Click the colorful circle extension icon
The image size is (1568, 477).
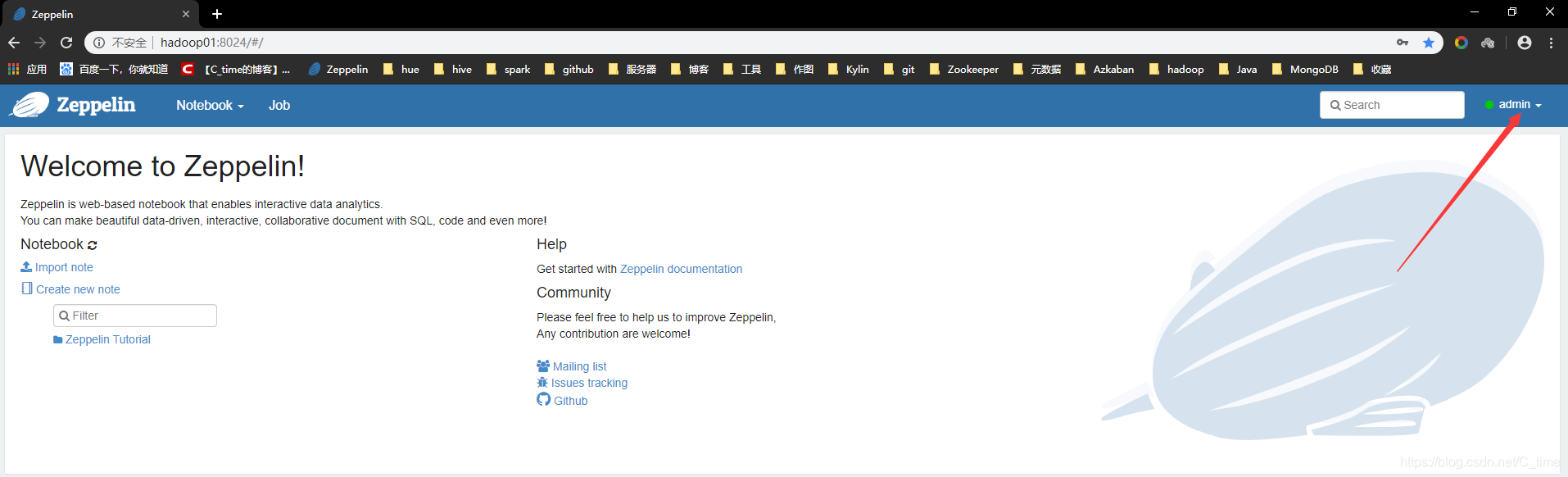1462,43
